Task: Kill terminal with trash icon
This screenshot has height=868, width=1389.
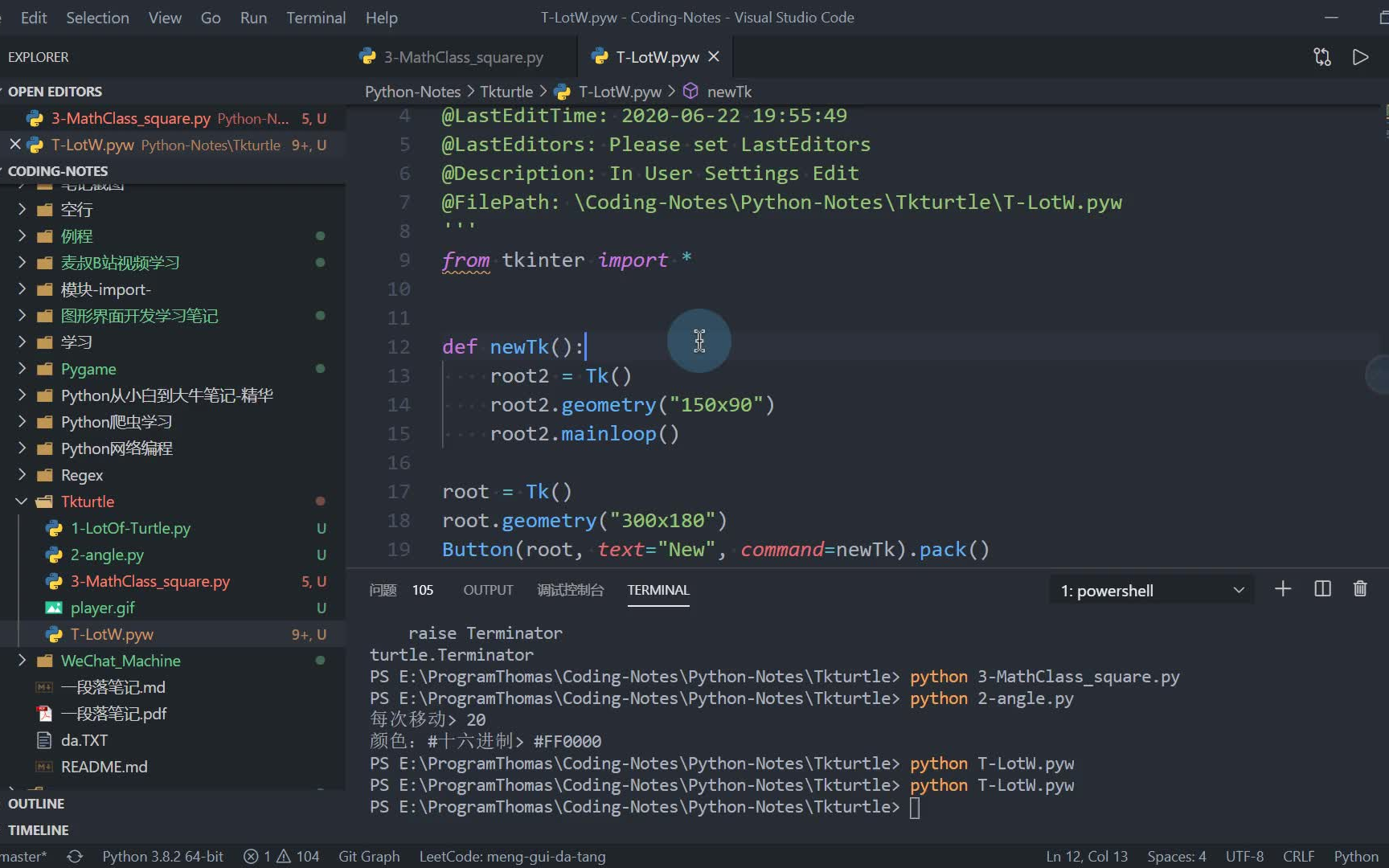Action: point(1360,589)
